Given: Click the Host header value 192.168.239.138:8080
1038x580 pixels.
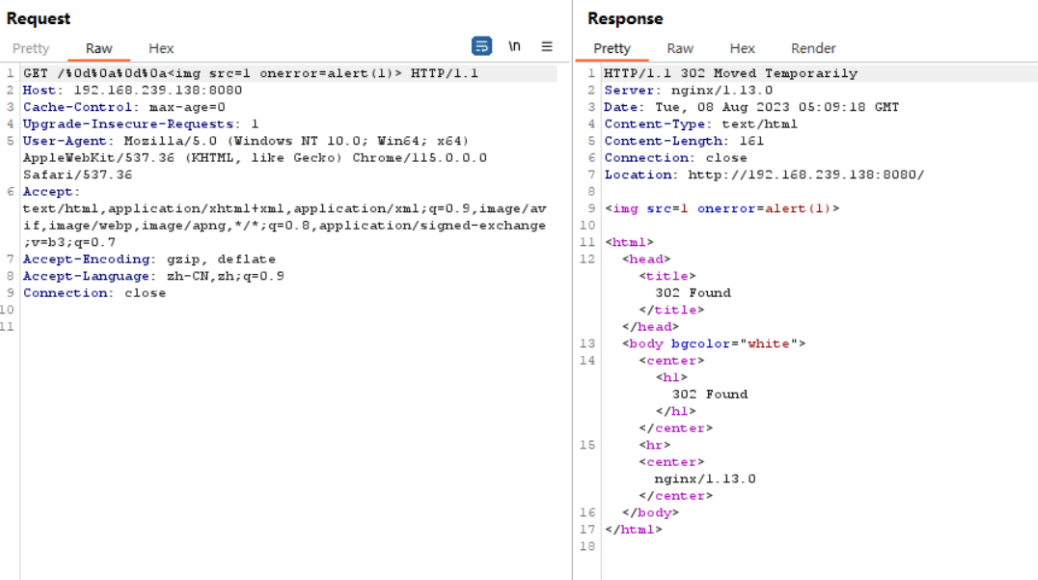Looking at the screenshot, I should click(x=158, y=90).
